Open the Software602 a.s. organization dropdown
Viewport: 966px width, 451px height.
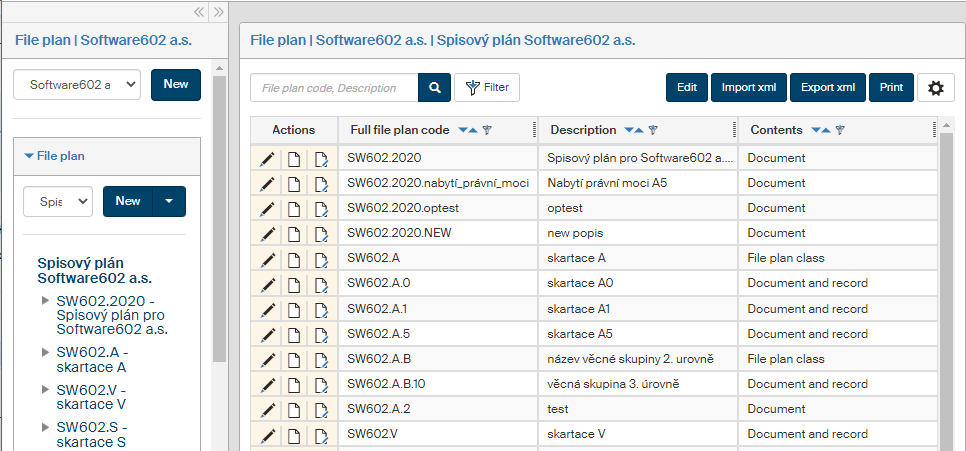[77, 85]
